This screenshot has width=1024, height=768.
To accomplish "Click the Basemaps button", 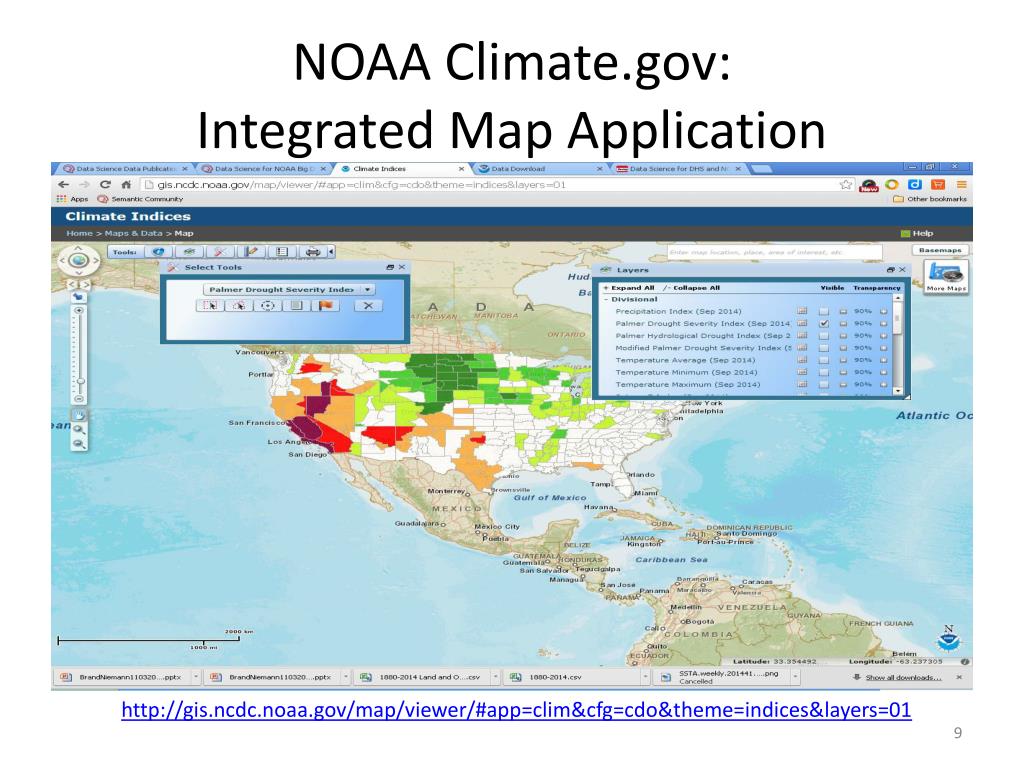I will (x=940, y=250).
